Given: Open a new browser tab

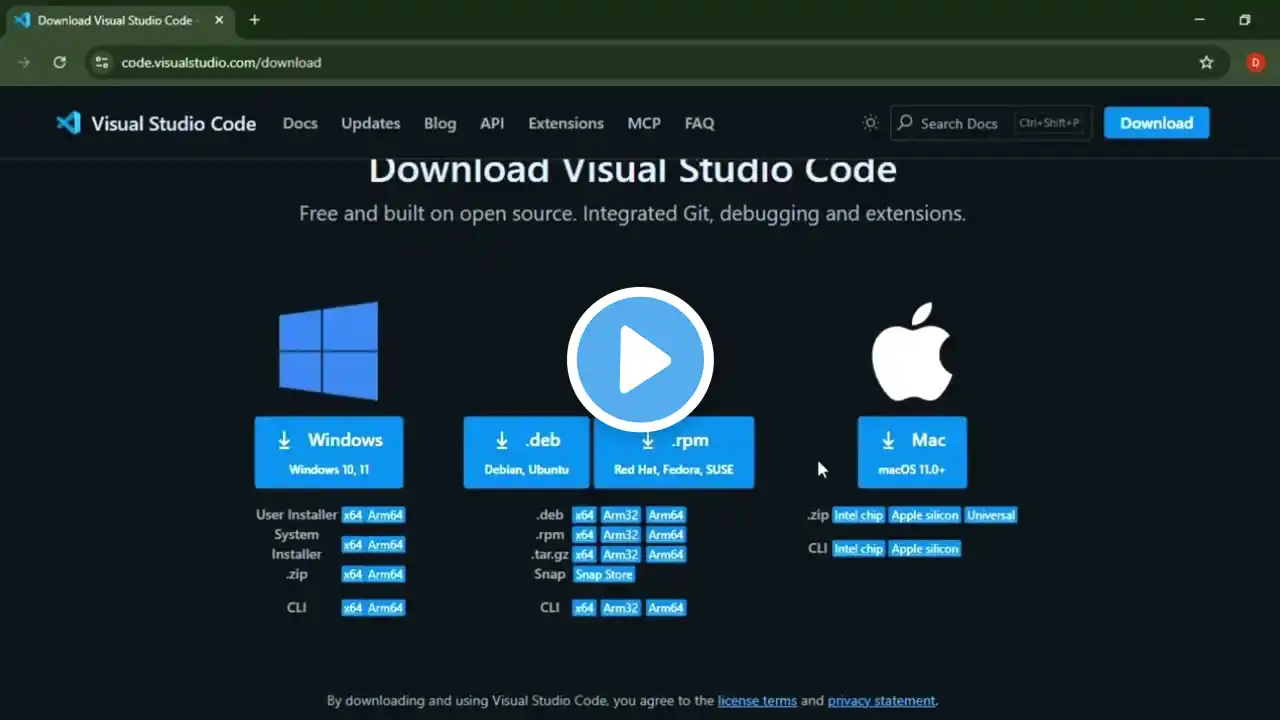Looking at the screenshot, I should 254,20.
